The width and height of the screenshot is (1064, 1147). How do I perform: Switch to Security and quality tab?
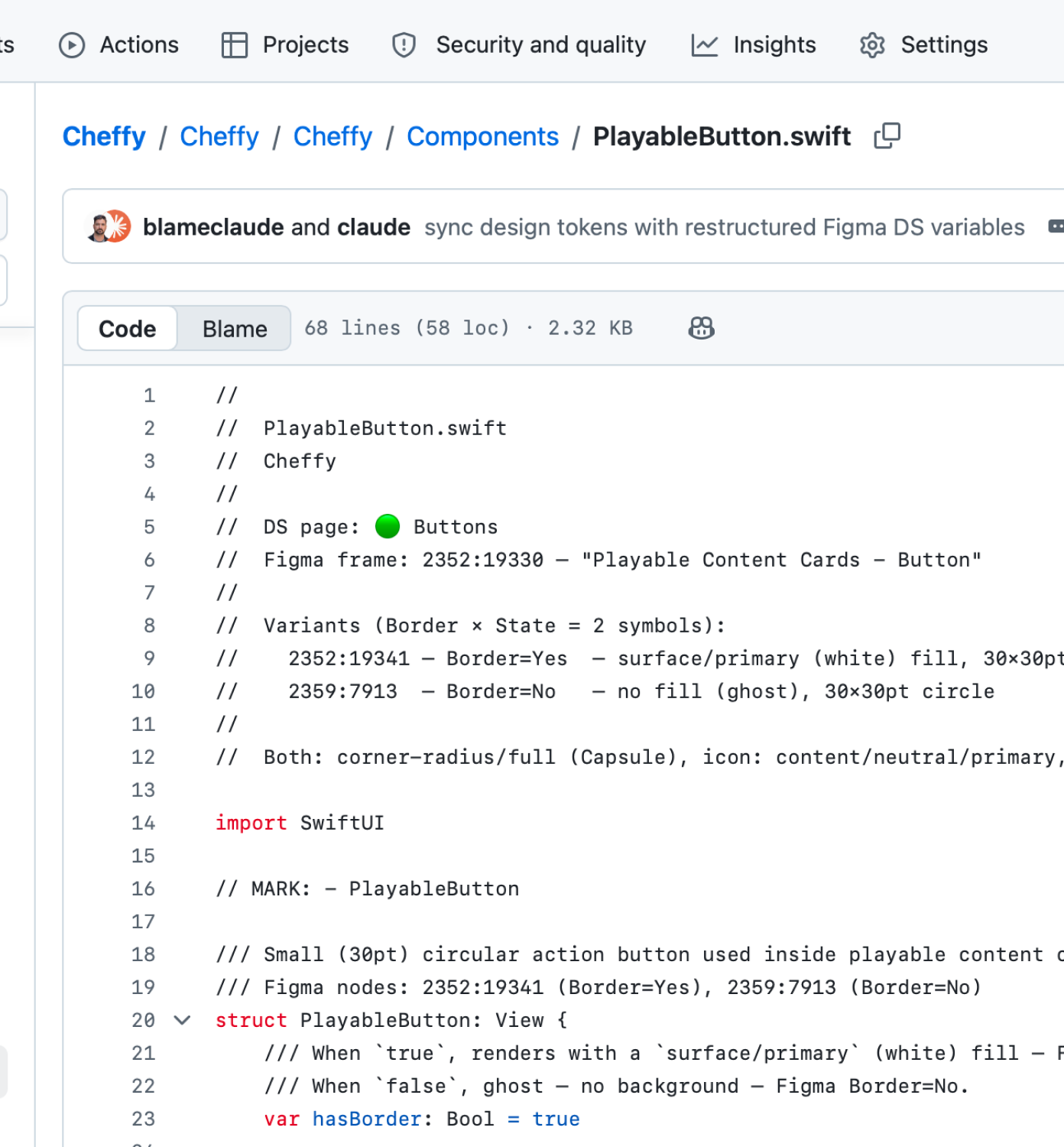pos(518,45)
